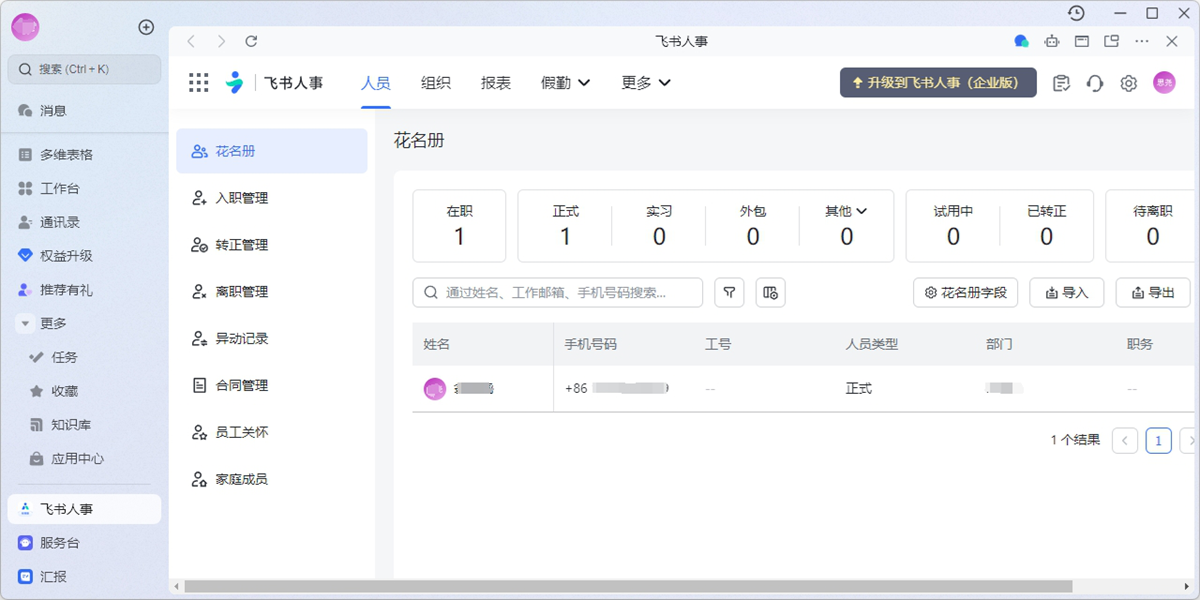Image resolution: width=1200 pixels, height=600 pixels.
Task: Open 消息 in the left sidebar
Action: [x=84, y=111]
